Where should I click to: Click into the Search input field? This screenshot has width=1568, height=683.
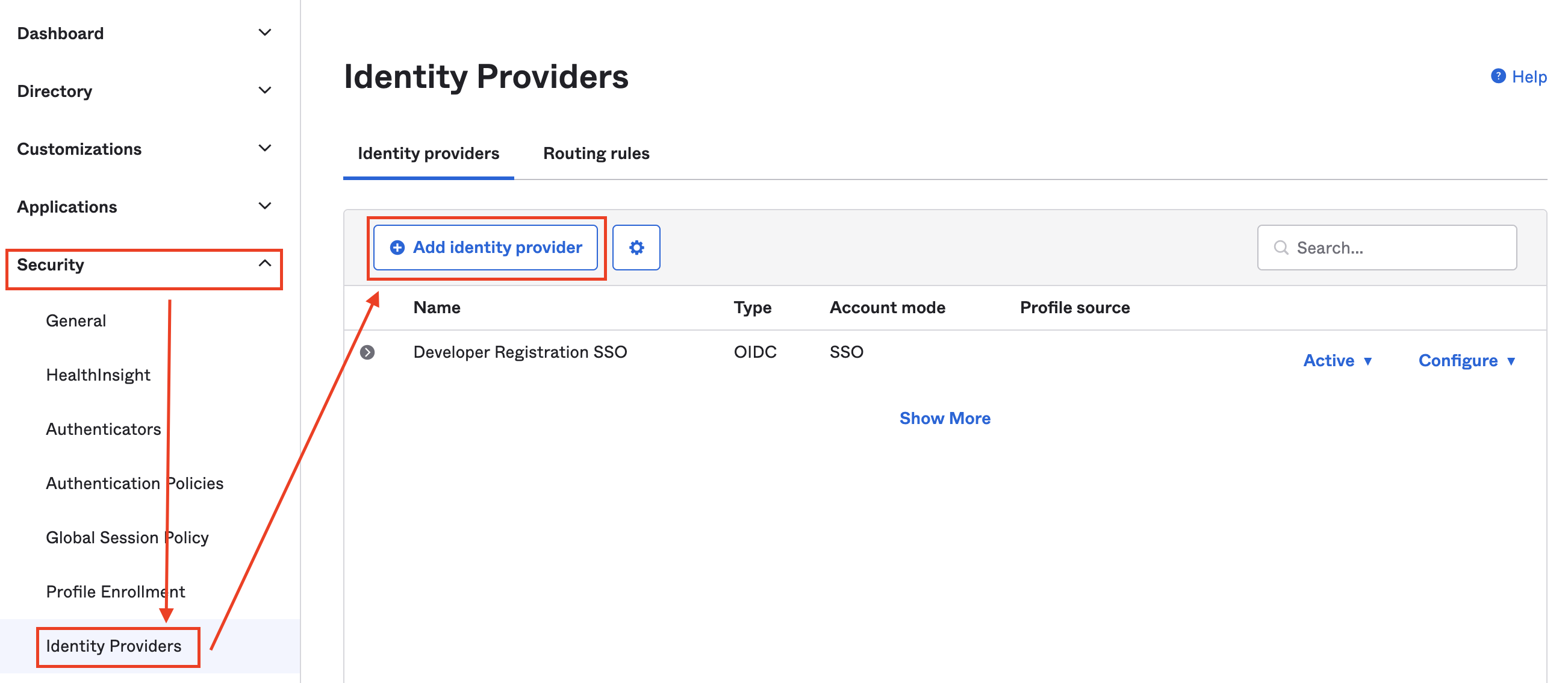(x=1387, y=247)
